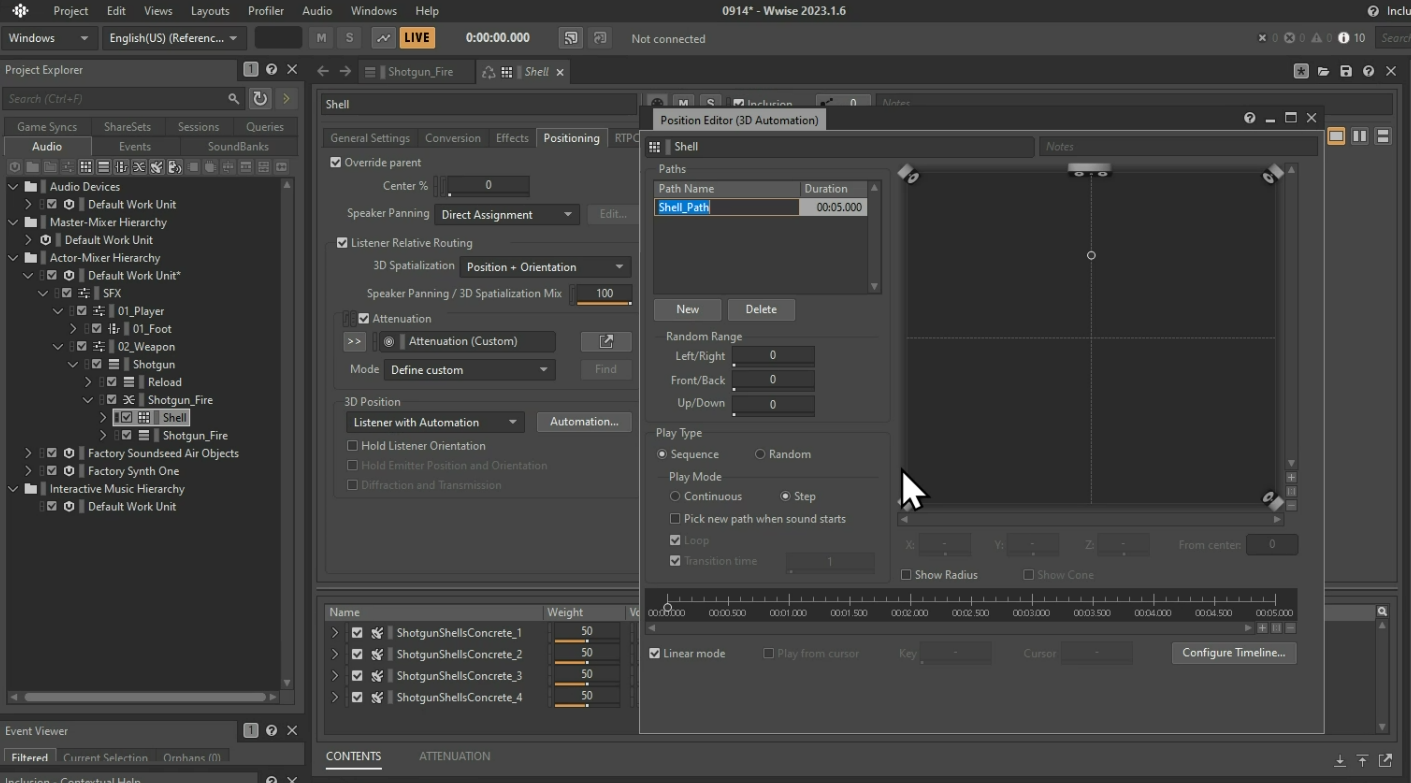Click the ATTENUATION link at bottom
1411x783 pixels.
pyautogui.click(x=455, y=756)
